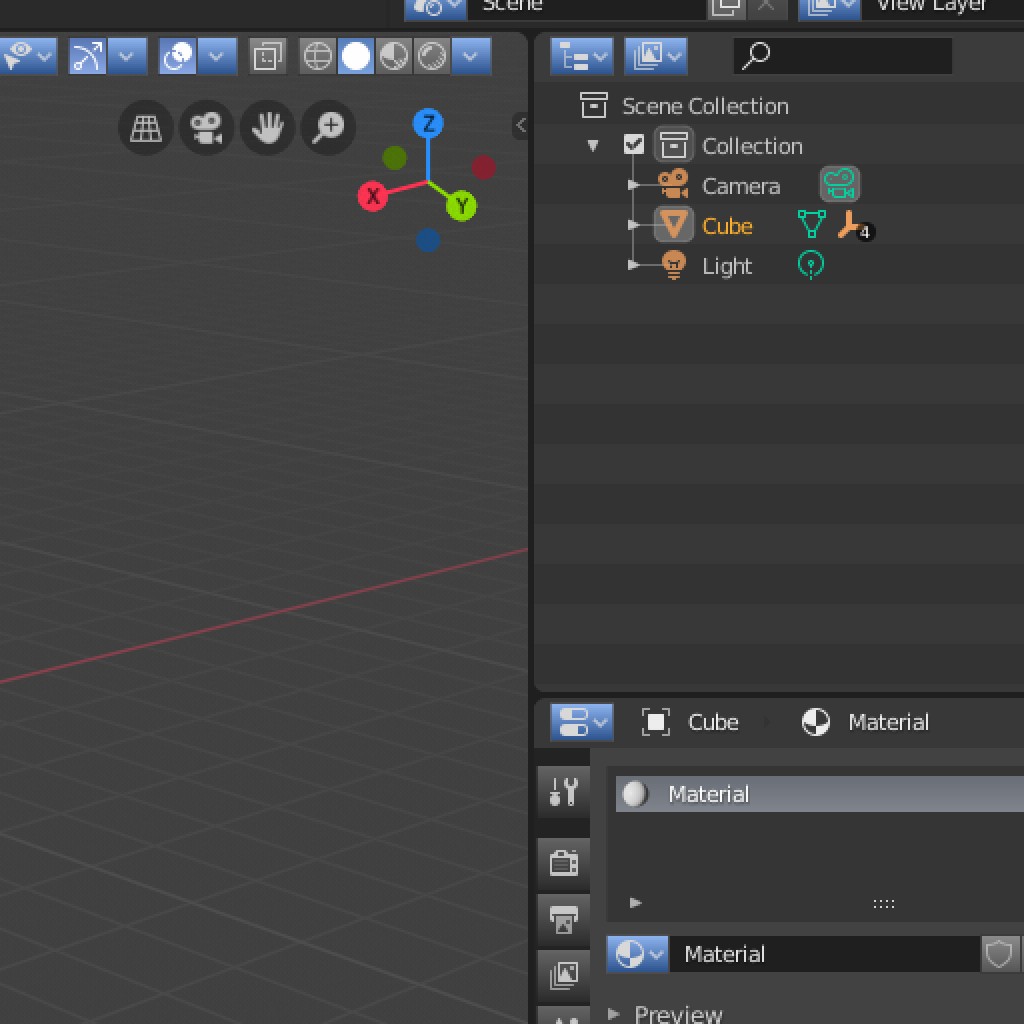1024x1024 pixels.
Task: Select the Light object in outliner
Action: [725, 265]
